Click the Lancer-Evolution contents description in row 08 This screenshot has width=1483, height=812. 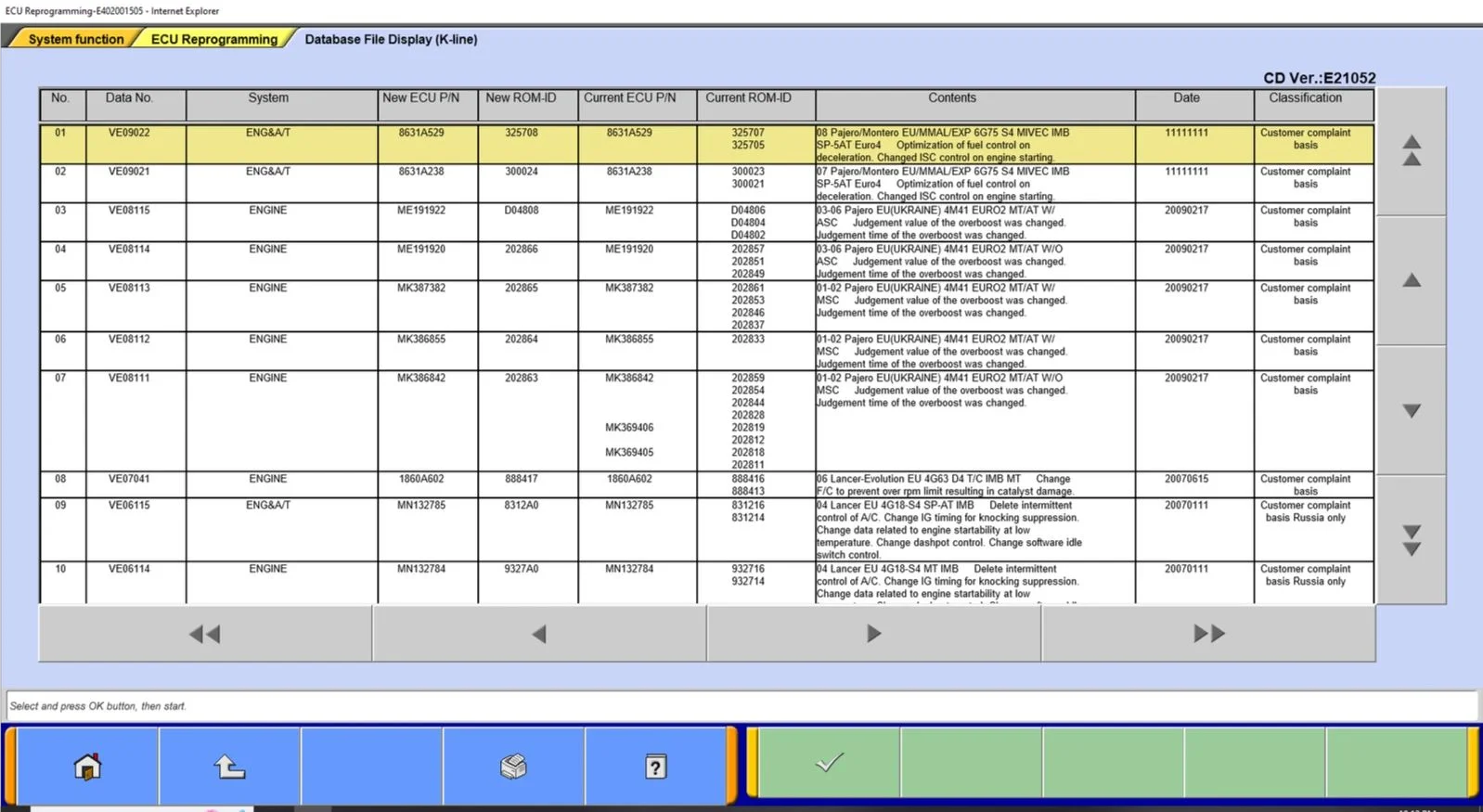[945, 485]
